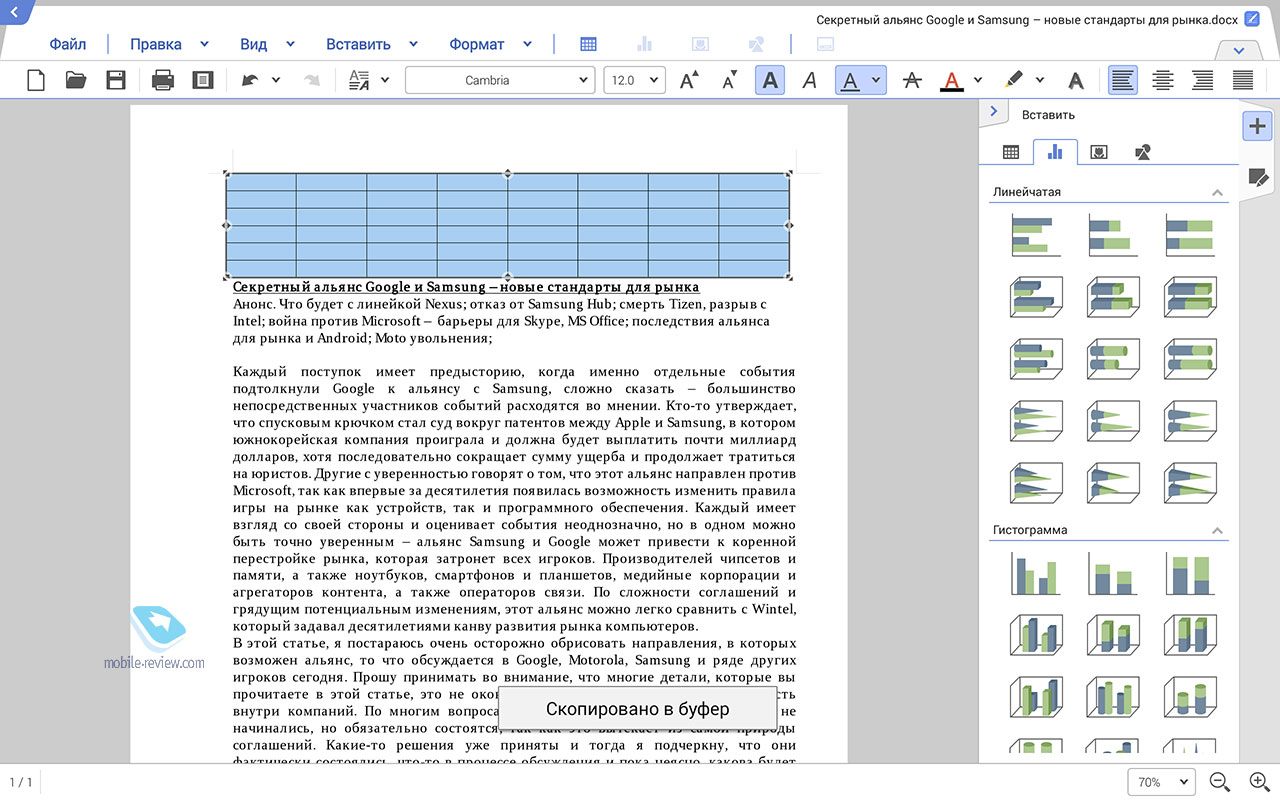The width and height of the screenshot is (1280, 800).
Task: Open the 70% zoom dropdown
Action: point(1162,782)
